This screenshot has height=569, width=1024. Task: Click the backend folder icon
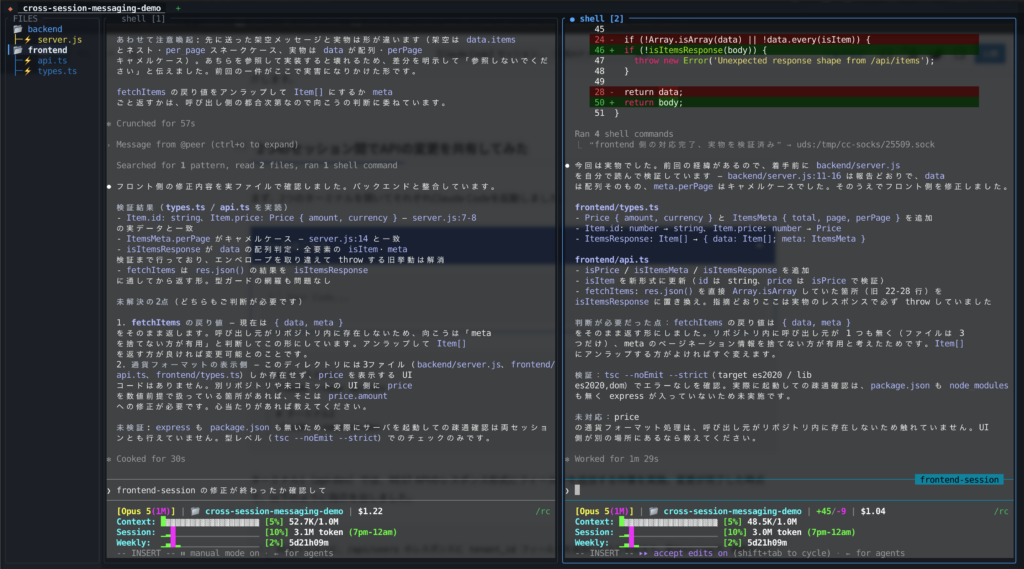(18, 29)
